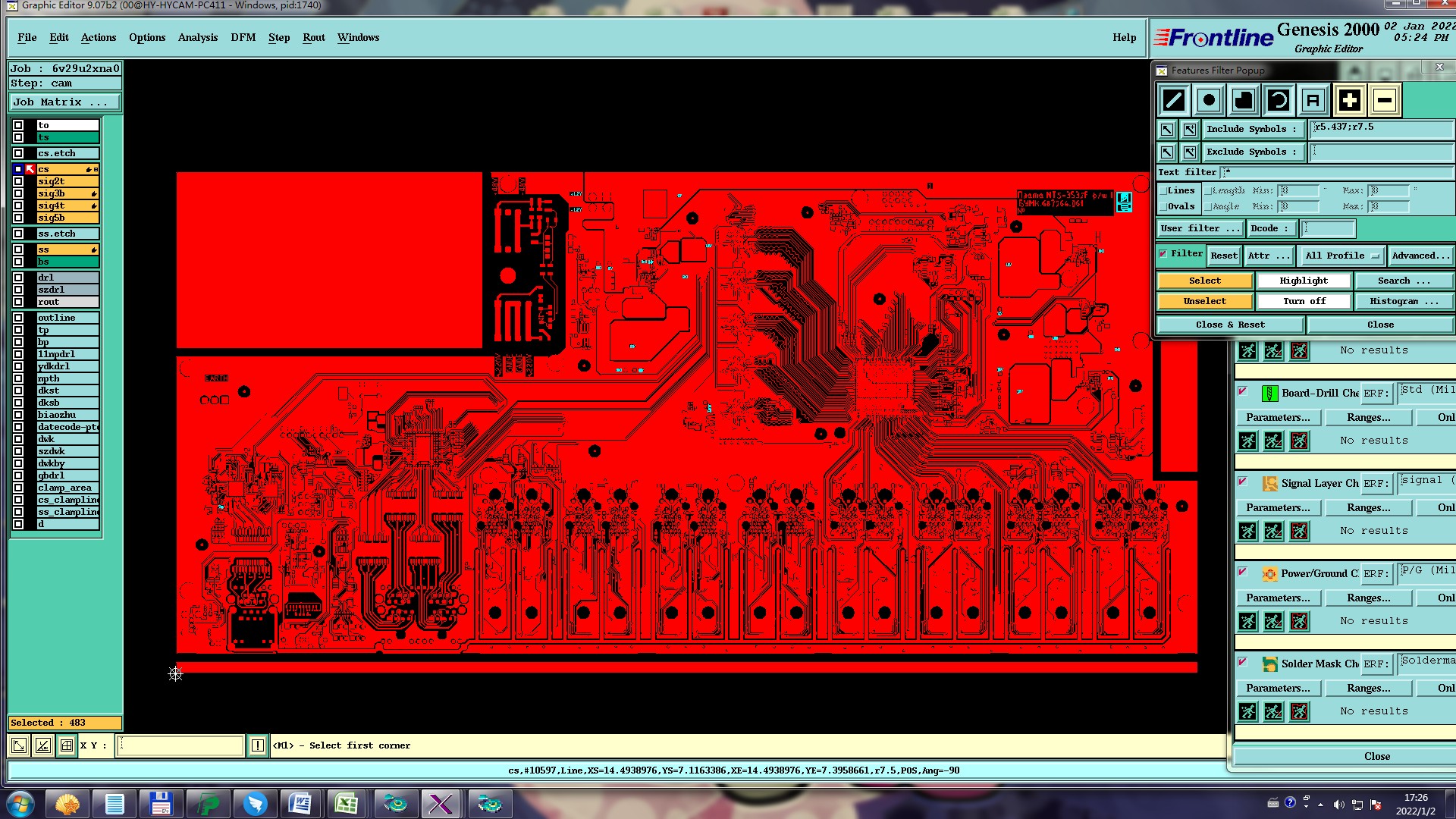Image resolution: width=1456 pixels, height=819 pixels.
Task: Click the X Y coordinate input field
Action: click(180, 745)
